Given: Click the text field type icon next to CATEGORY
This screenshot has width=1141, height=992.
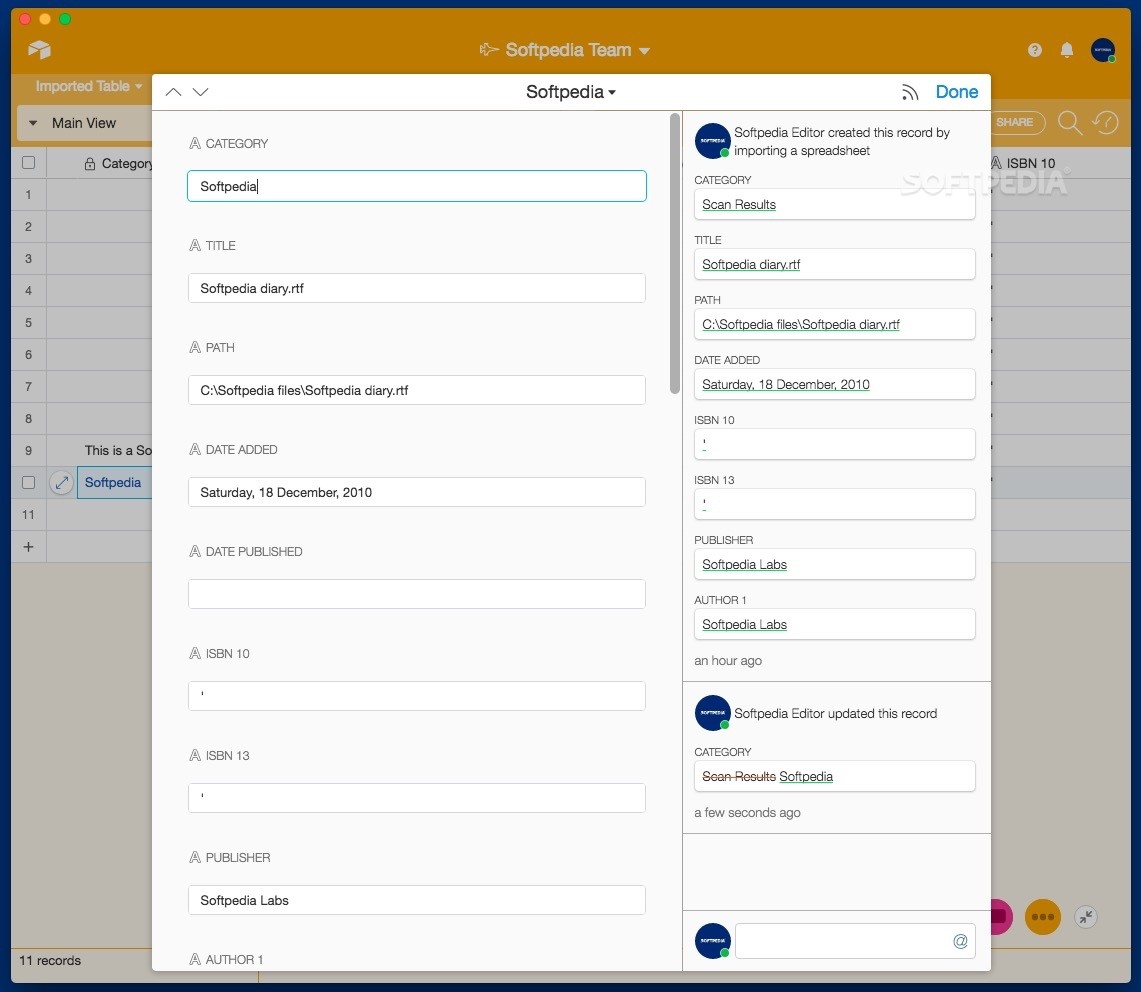Looking at the screenshot, I should tap(195, 143).
